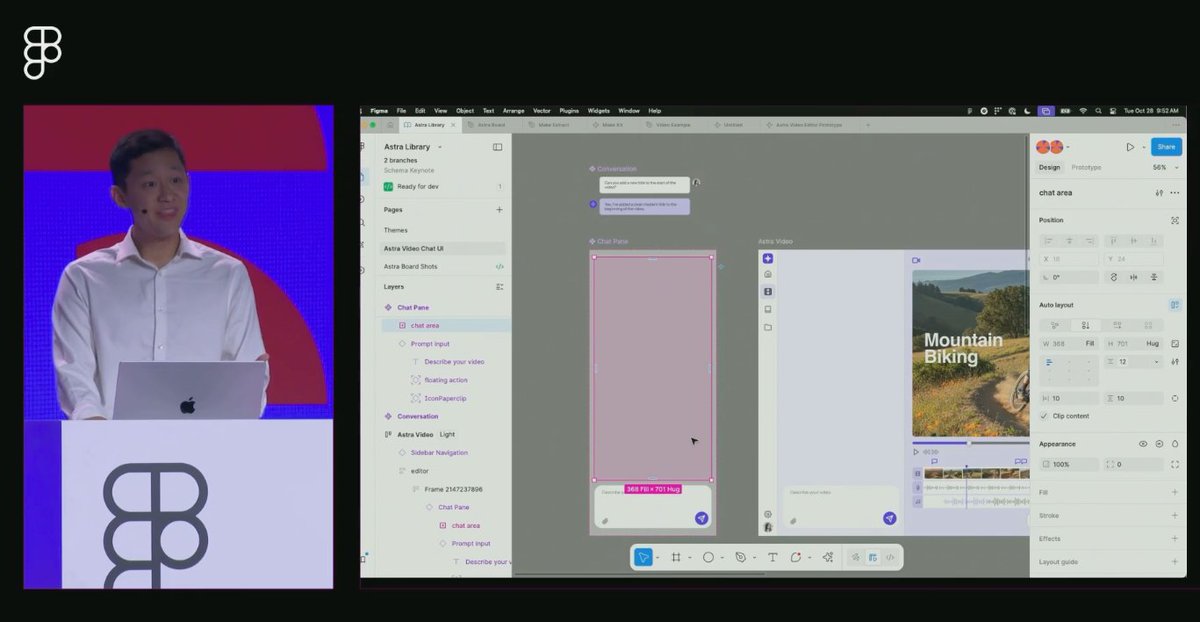1200x622 pixels.
Task: Open the Astra Library file name dropdown
Action: (440, 147)
